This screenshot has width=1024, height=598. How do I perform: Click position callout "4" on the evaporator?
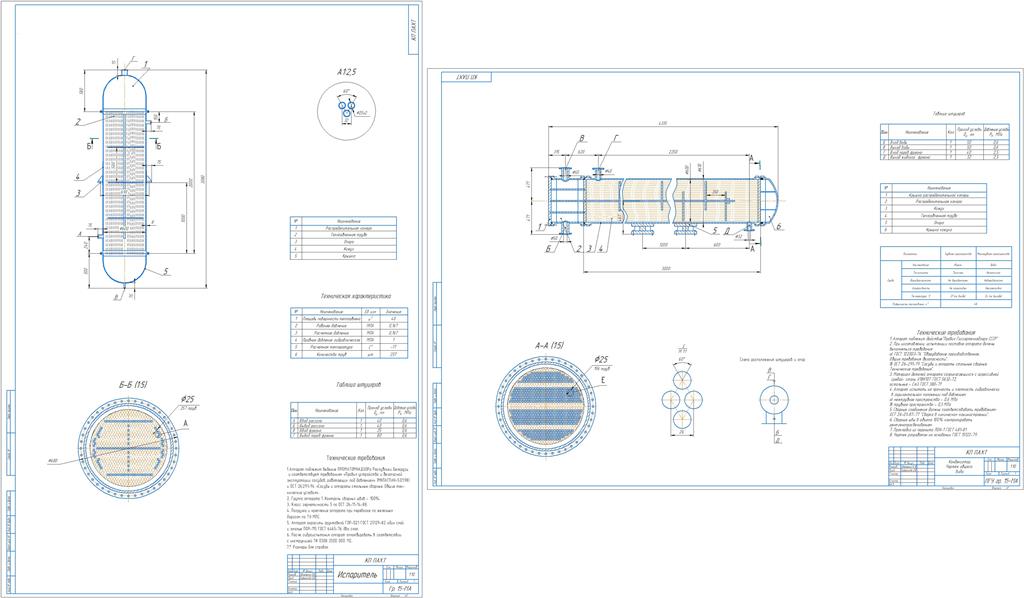coord(77,176)
